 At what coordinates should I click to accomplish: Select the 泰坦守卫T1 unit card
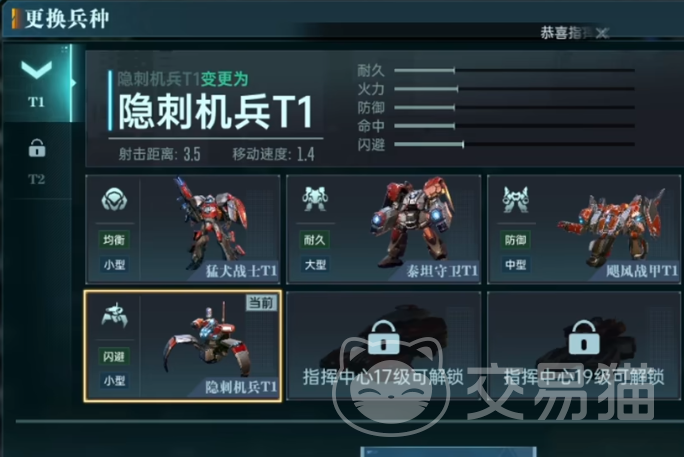pyautogui.click(x=384, y=229)
